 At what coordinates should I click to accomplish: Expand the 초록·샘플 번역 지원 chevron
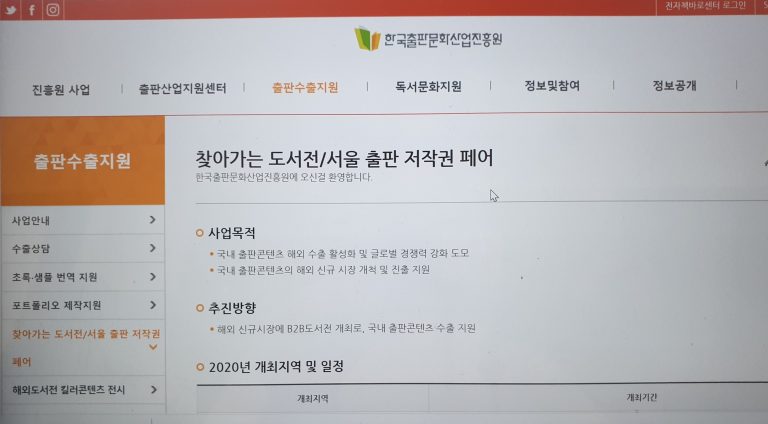point(153,277)
